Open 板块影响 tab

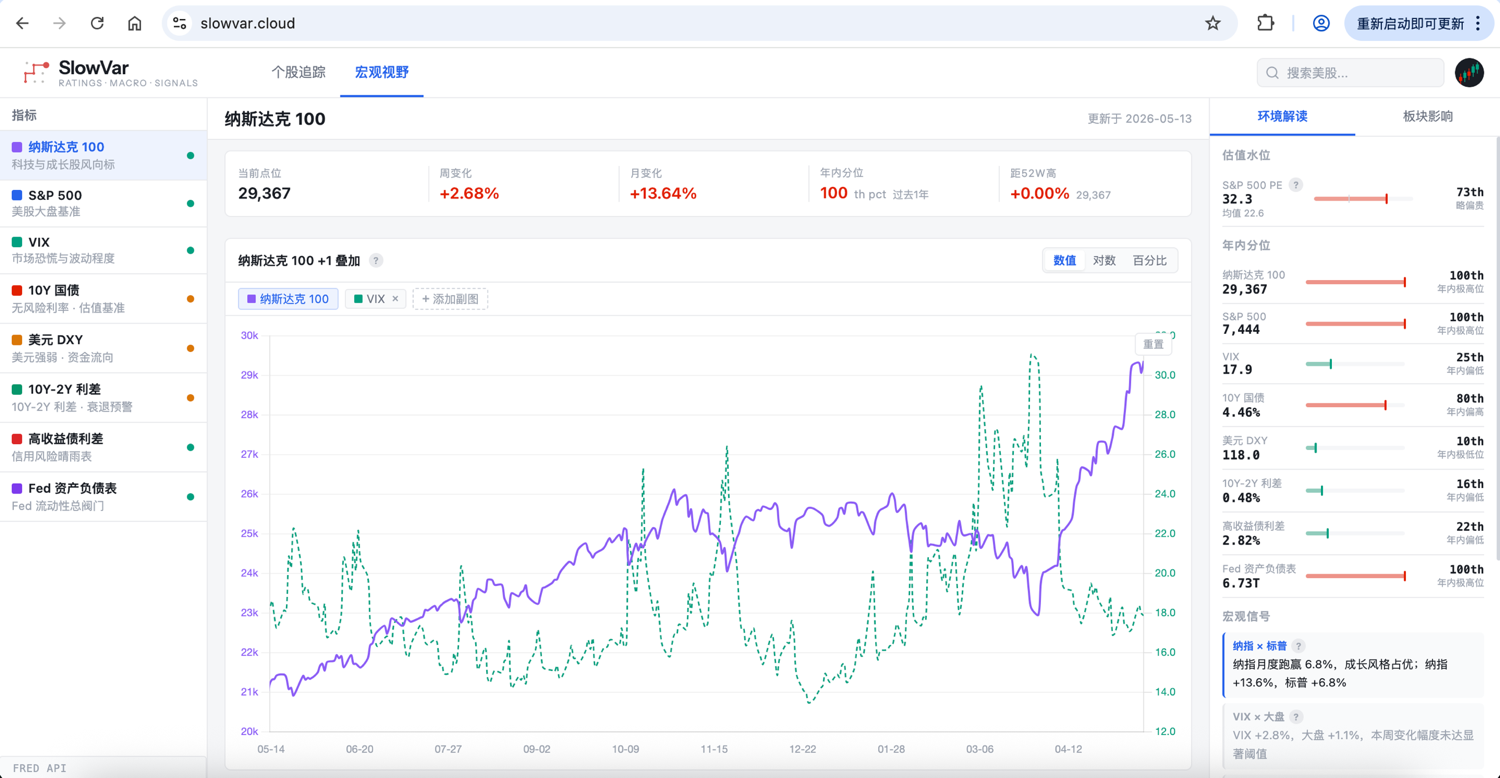pos(1427,116)
